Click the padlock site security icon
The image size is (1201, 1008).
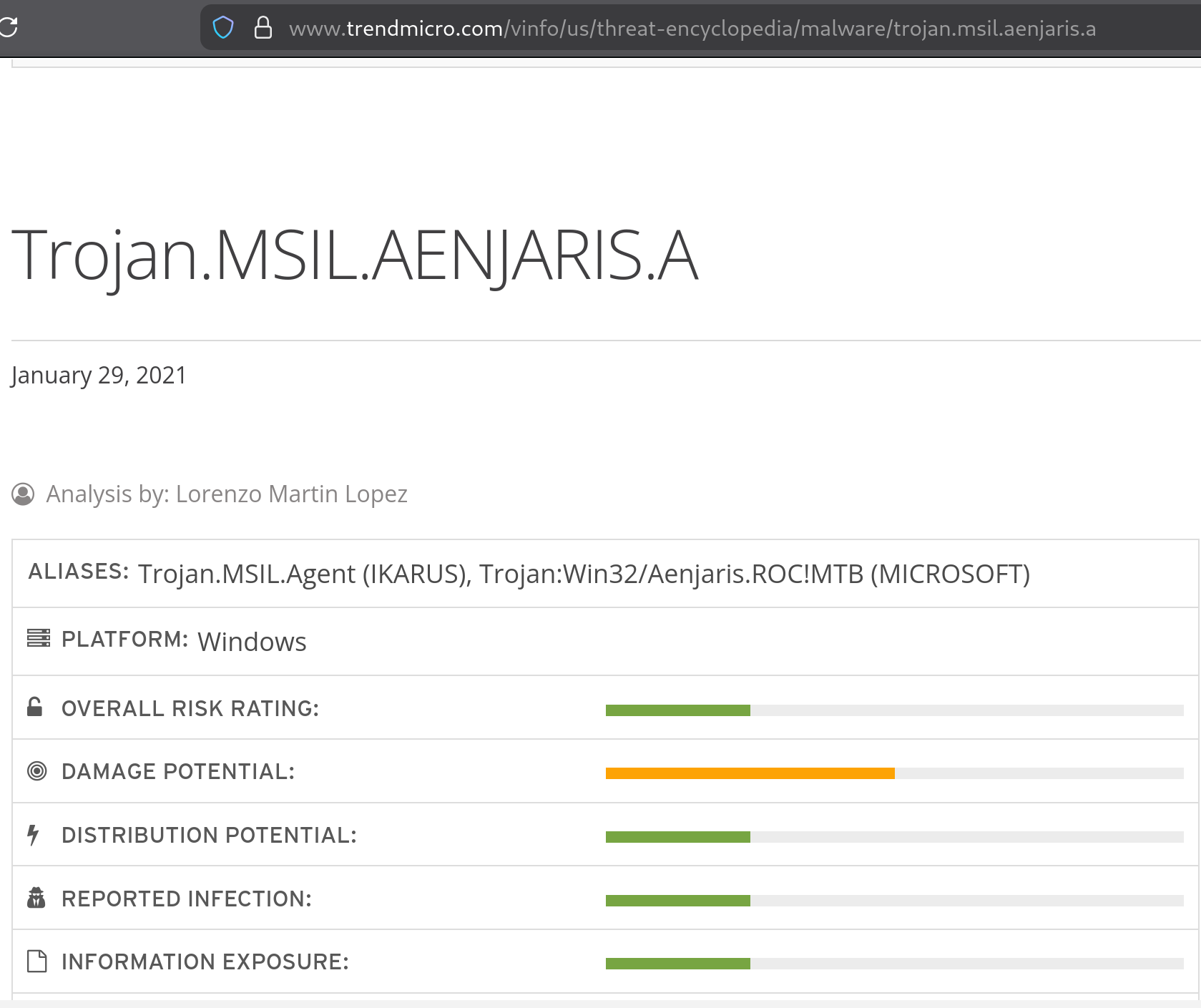(x=263, y=28)
